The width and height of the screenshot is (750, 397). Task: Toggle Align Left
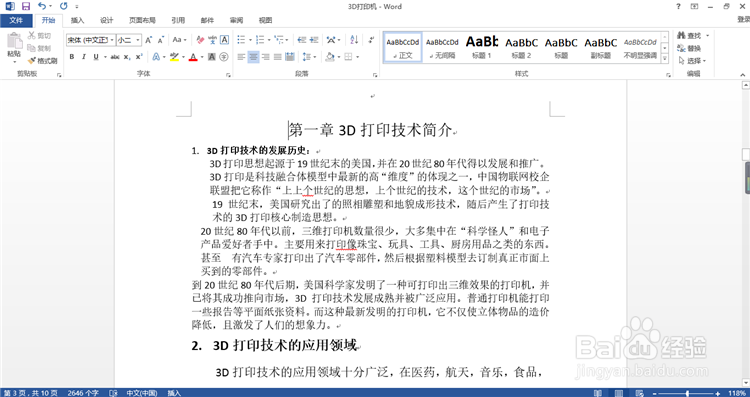click(242, 57)
